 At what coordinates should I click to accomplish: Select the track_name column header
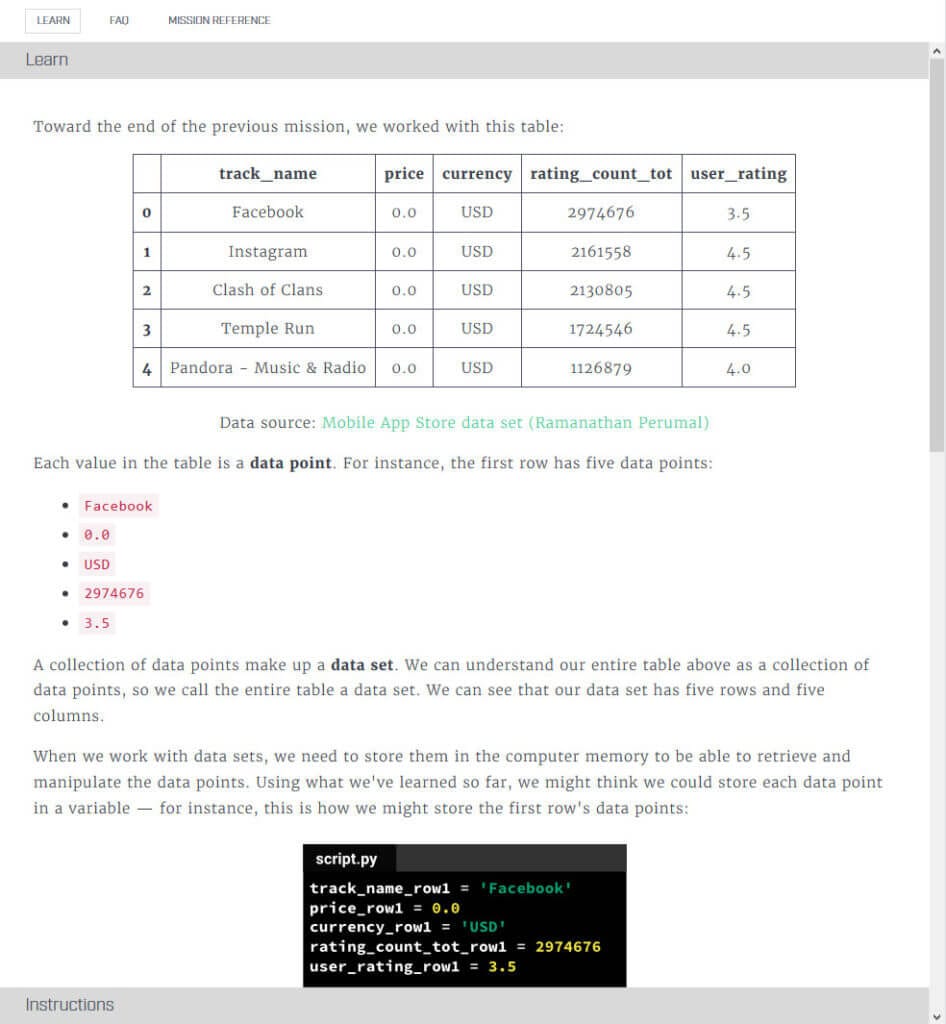pyautogui.click(x=267, y=173)
